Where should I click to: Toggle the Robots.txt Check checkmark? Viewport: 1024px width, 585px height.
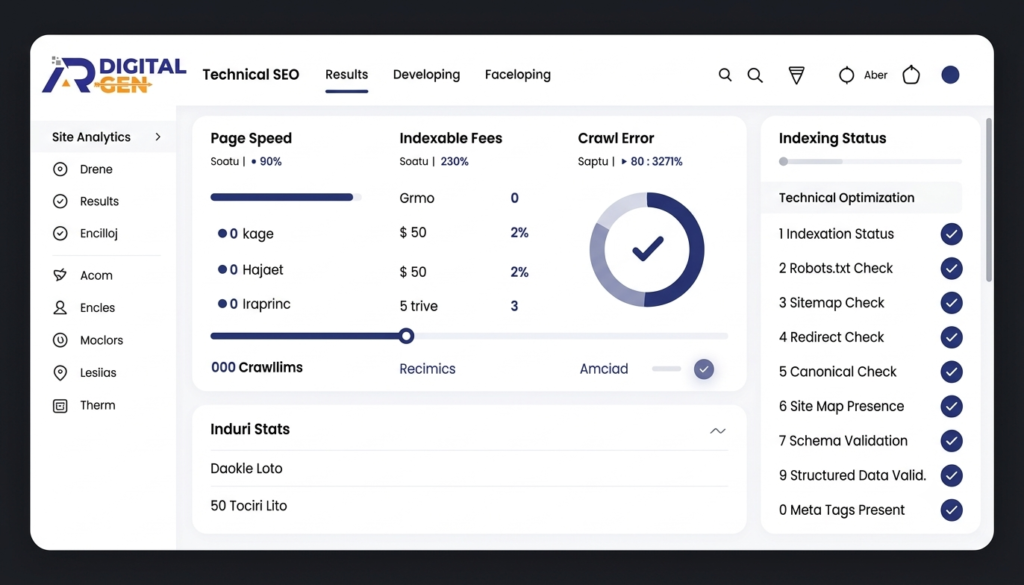(952, 268)
